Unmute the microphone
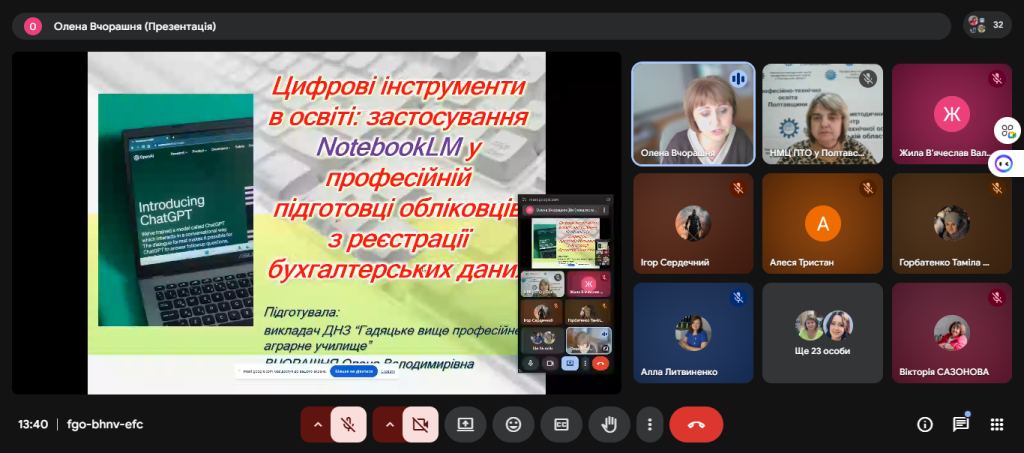Image resolution: width=1024 pixels, height=453 pixels. click(x=348, y=424)
